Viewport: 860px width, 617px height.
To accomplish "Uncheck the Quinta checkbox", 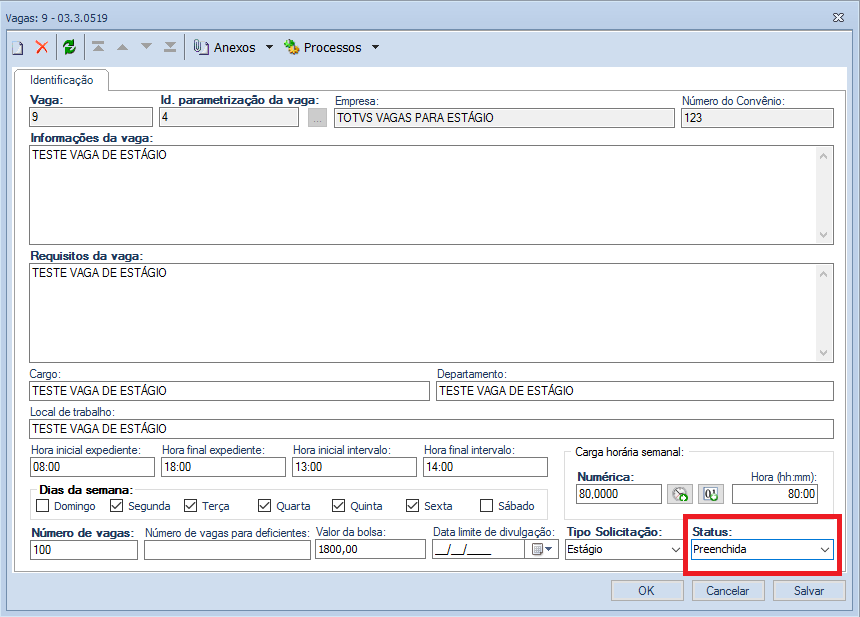I will pyautogui.click(x=338, y=505).
